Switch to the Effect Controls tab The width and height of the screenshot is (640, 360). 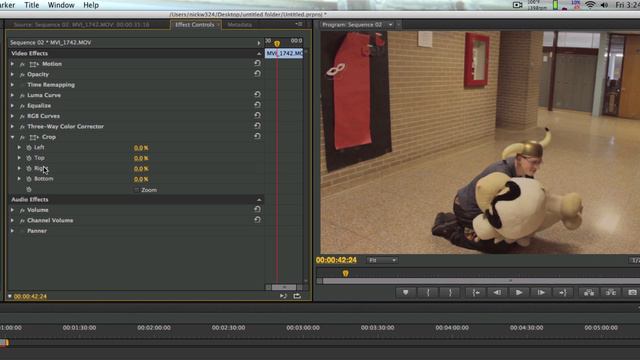[x=195, y=24]
